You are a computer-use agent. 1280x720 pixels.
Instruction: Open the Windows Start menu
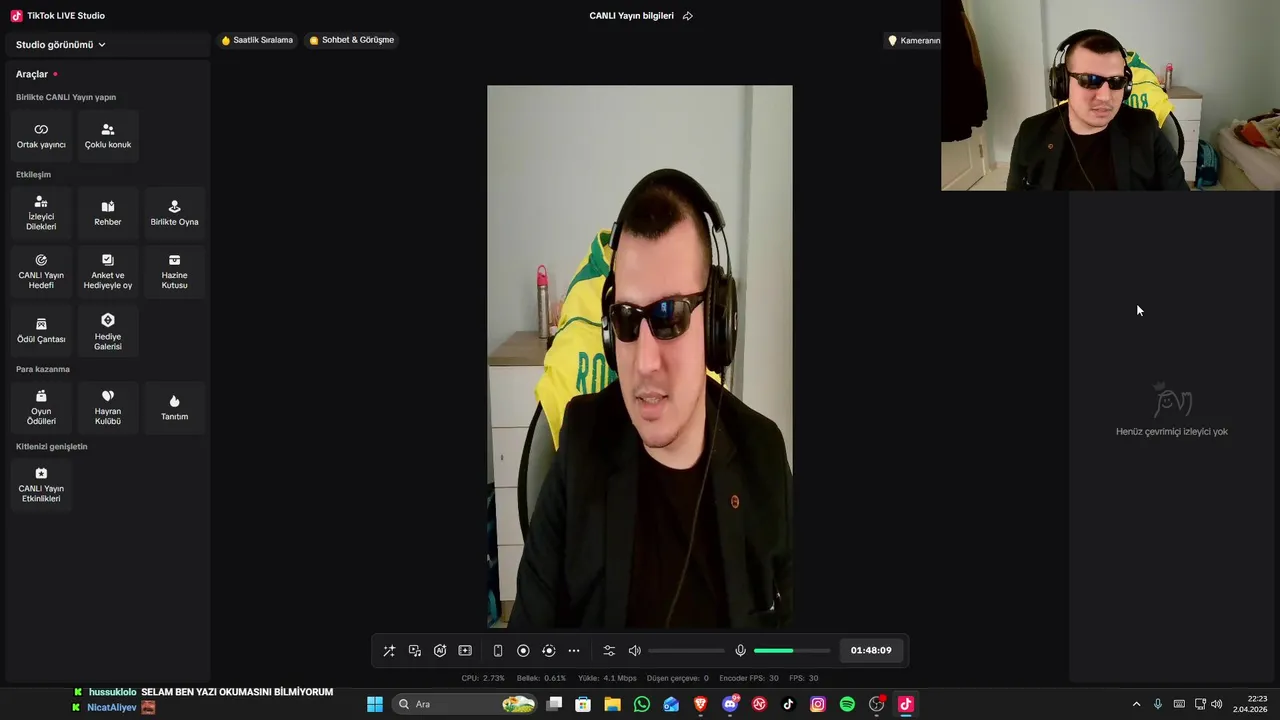(x=375, y=705)
